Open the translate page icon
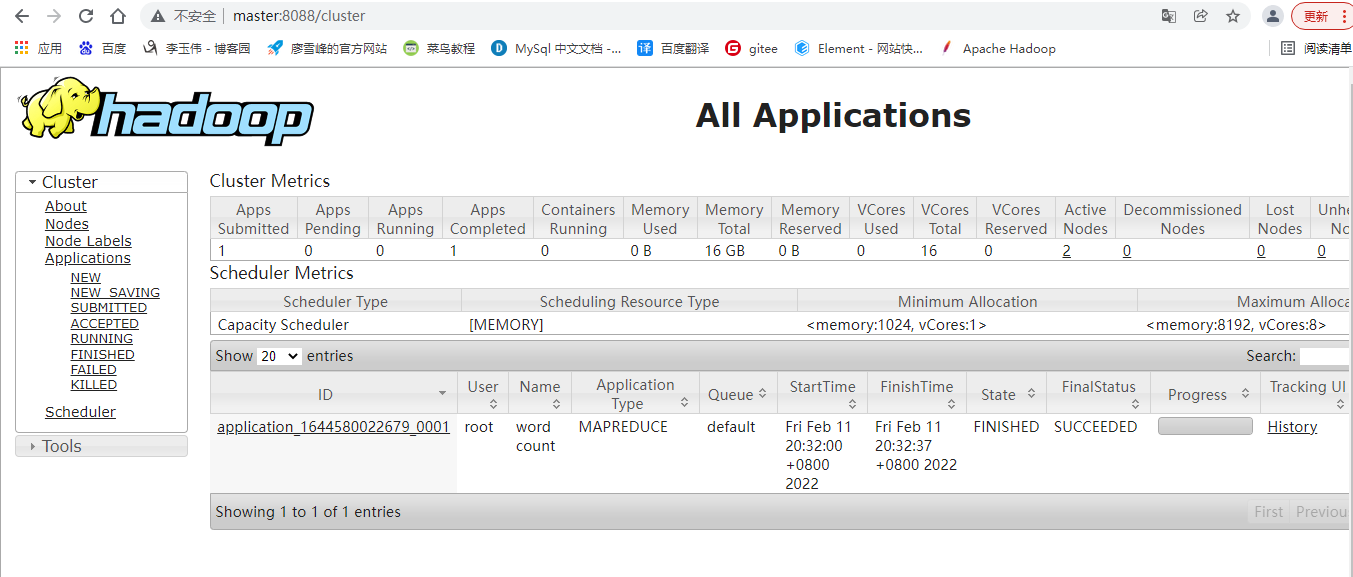Viewport: 1353px width, 577px height. click(x=1169, y=16)
